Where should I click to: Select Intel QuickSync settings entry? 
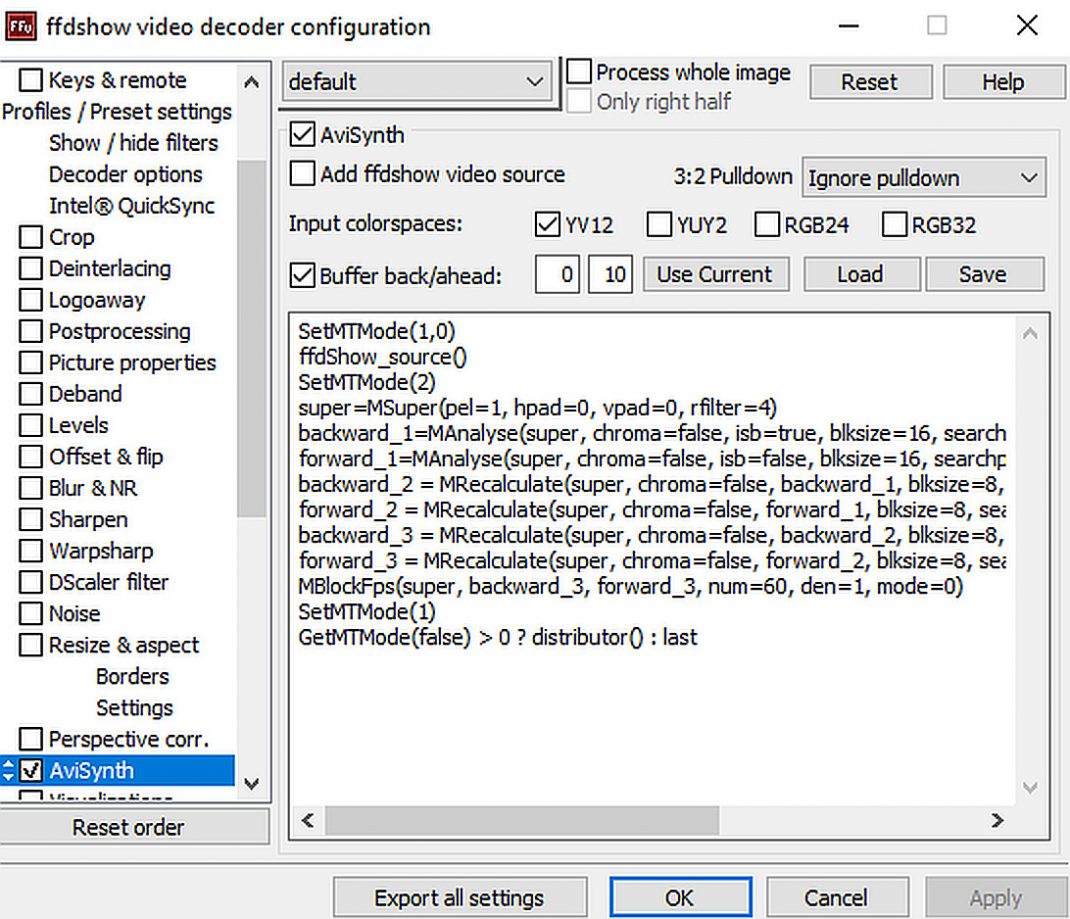132,206
